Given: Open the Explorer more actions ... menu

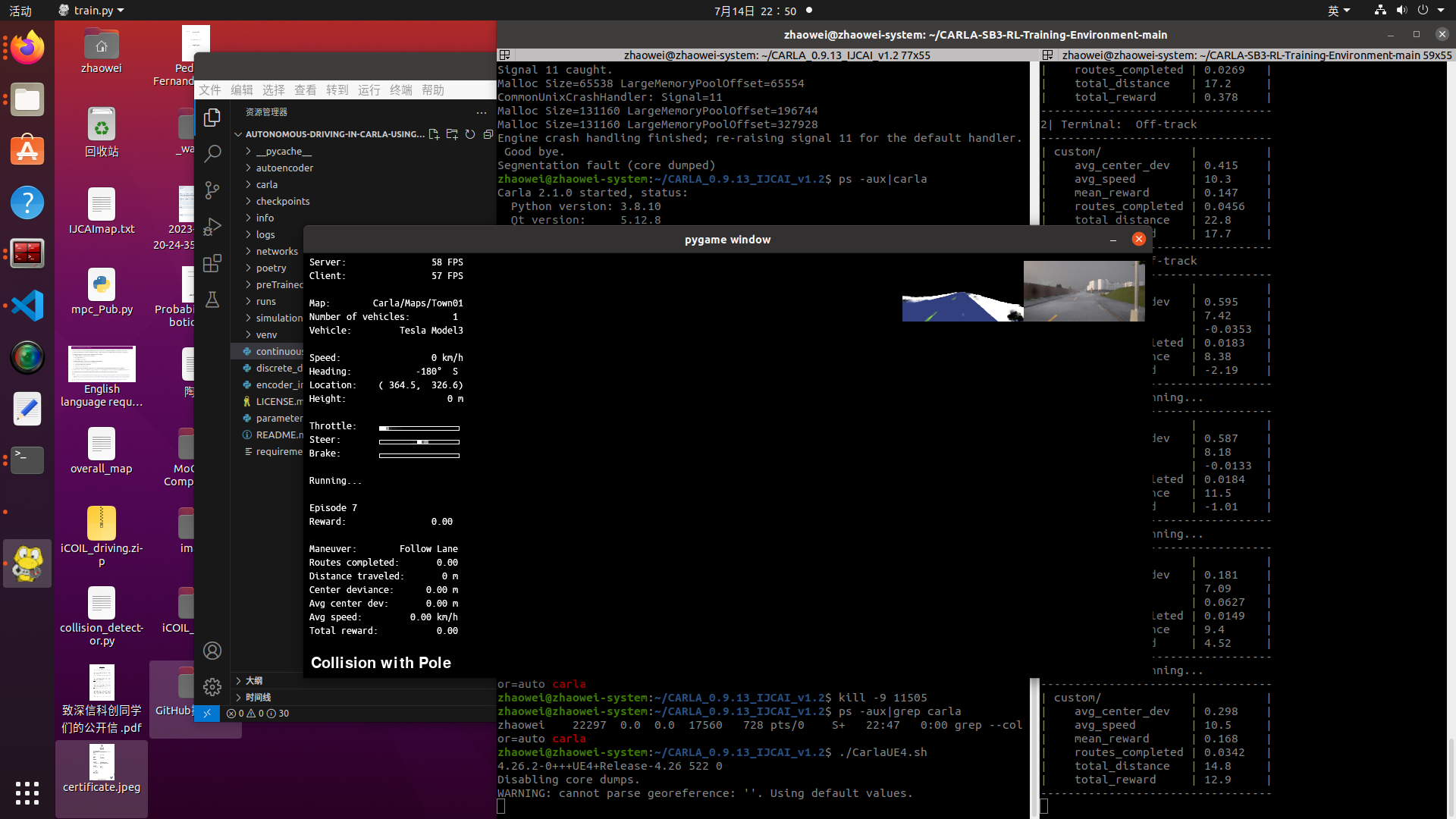Looking at the screenshot, I should [481, 112].
